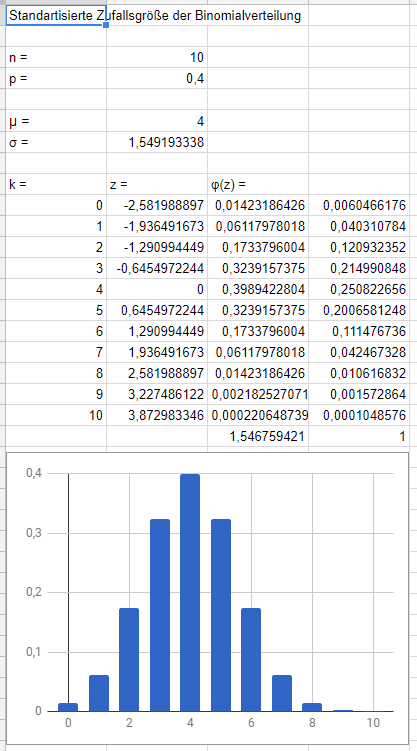Select the title cell 'Standartisierte Zufallsgröße'
The image size is (417, 751).
pyautogui.click(x=56, y=16)
